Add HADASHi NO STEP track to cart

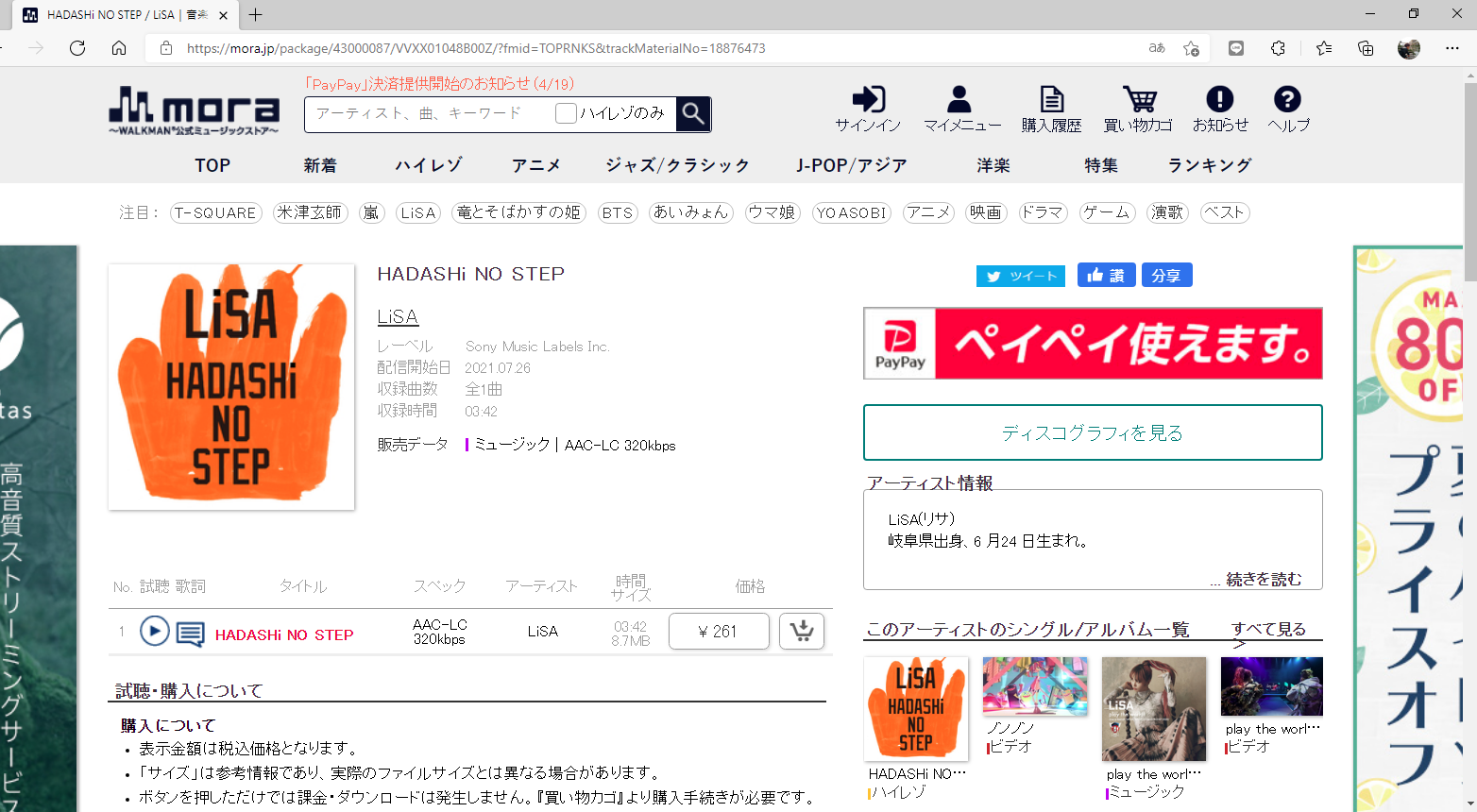[802, 631]
